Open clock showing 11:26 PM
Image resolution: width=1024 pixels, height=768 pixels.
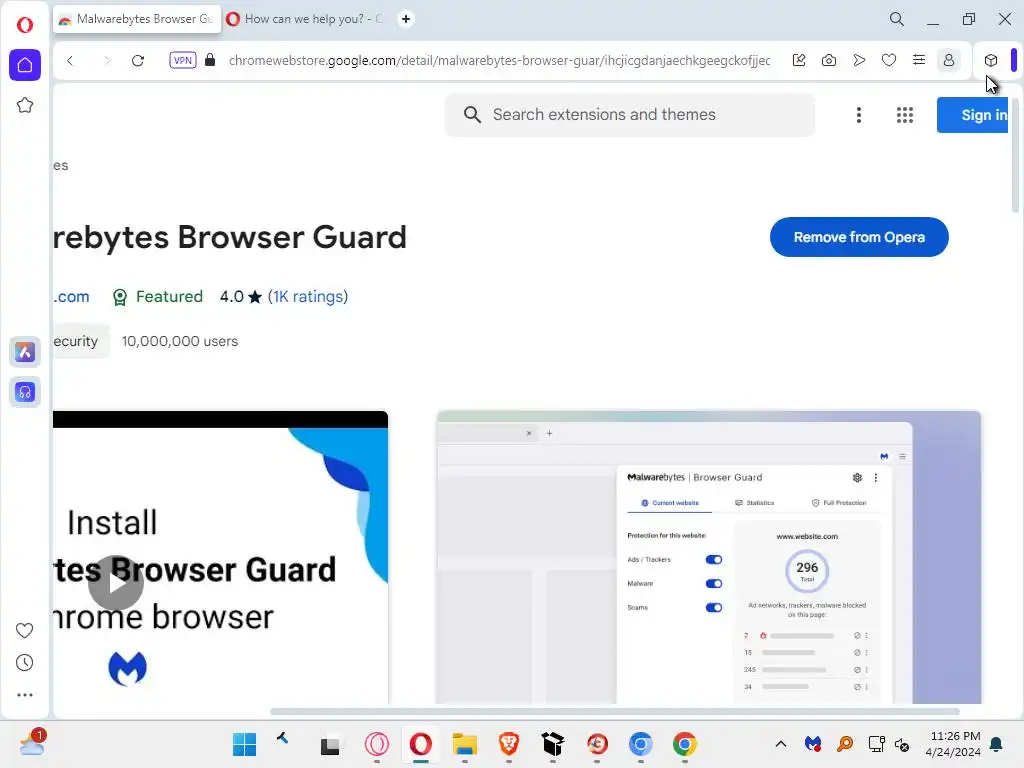953,744
